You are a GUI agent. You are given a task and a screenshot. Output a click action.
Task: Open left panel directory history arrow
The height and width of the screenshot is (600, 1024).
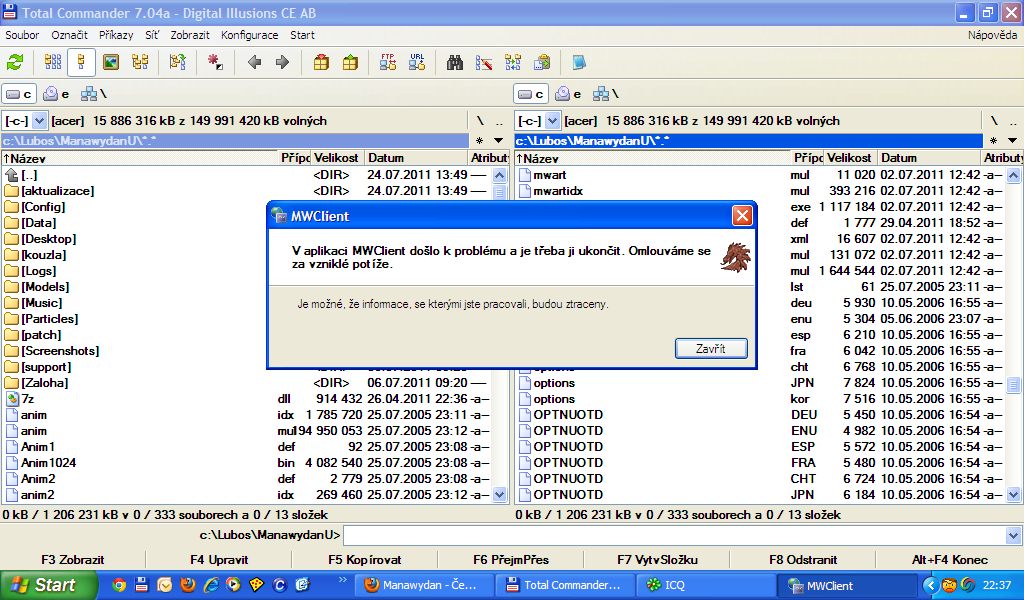(x=499, y=140)
